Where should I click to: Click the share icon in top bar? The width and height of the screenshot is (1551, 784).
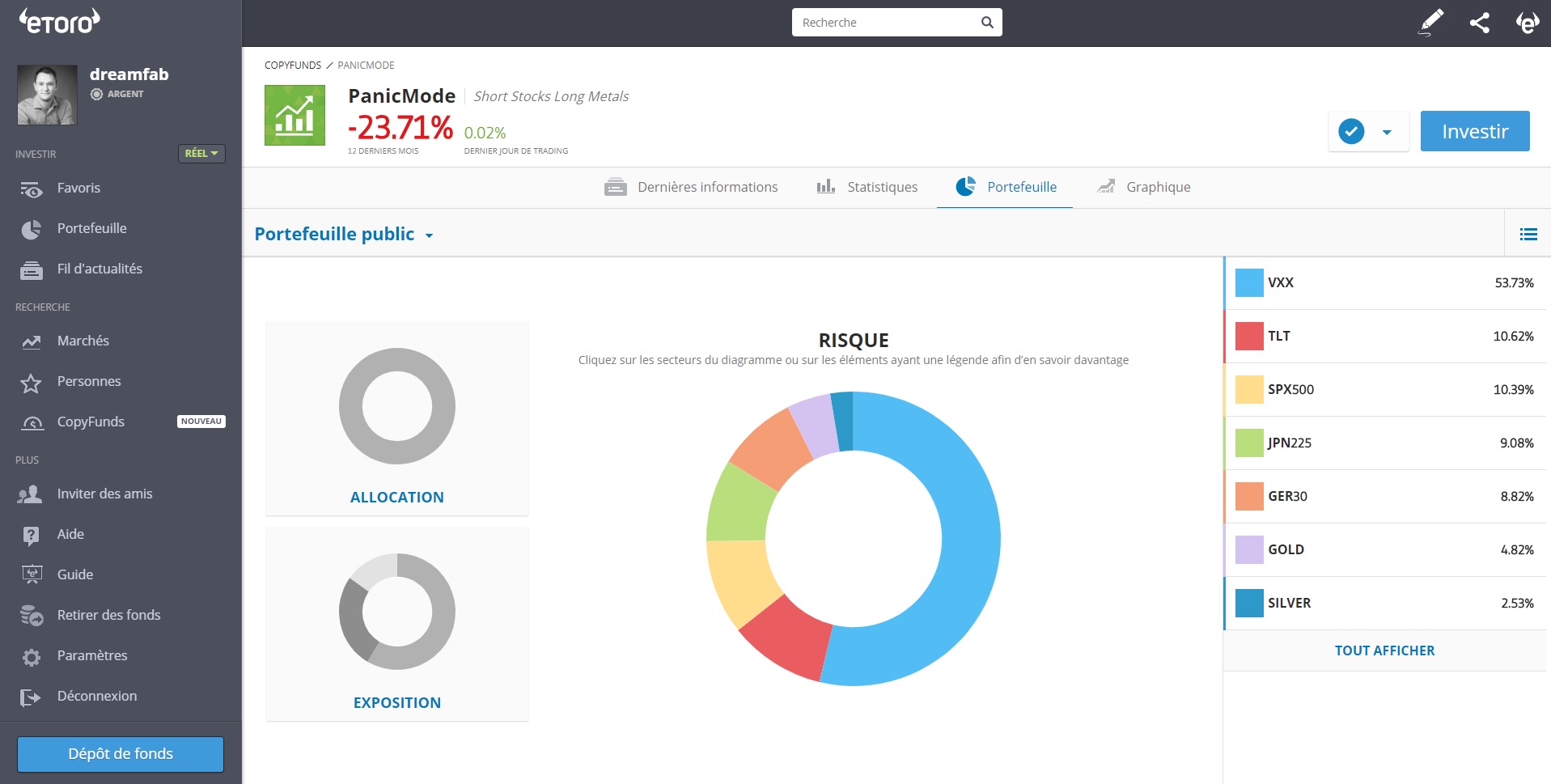(x=1479, y=23)
